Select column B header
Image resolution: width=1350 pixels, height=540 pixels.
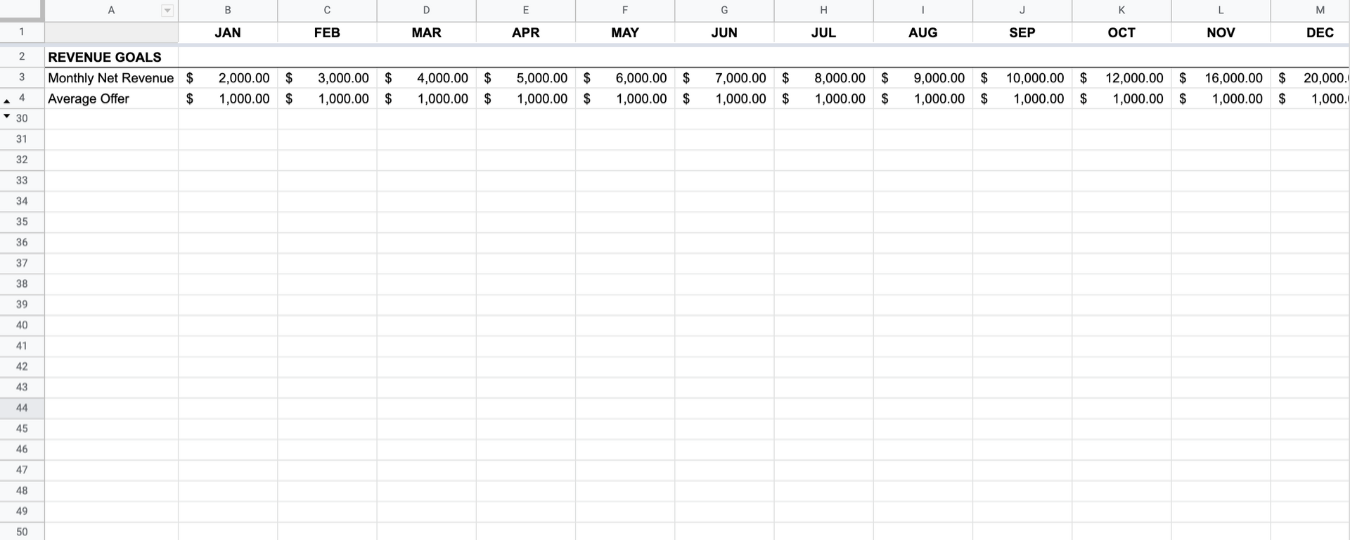[x=227, y=10]
